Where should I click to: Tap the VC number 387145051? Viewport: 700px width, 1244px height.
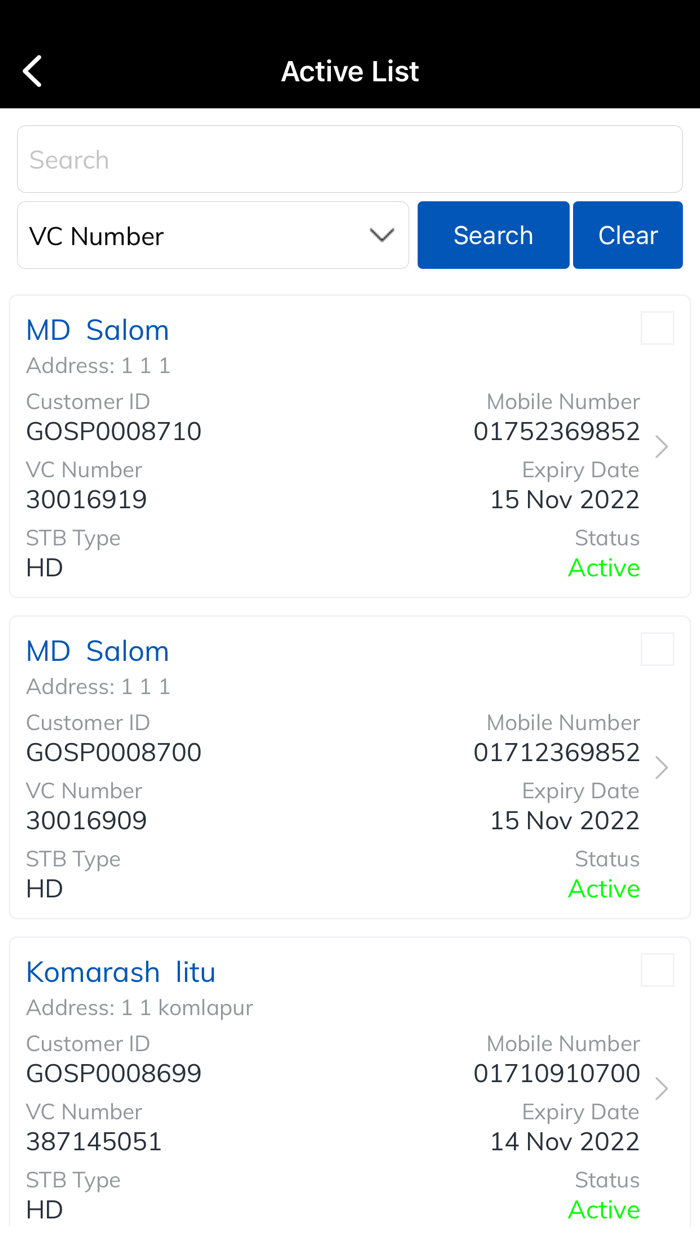[94, 1141]
